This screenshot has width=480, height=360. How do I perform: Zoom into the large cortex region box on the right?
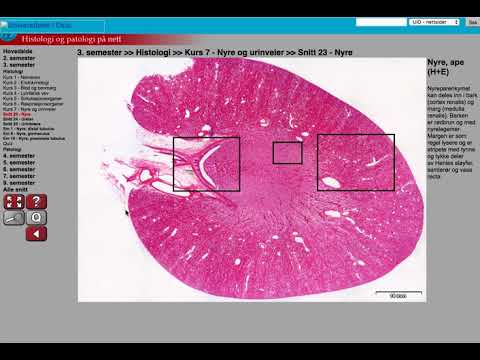(356, 162)
